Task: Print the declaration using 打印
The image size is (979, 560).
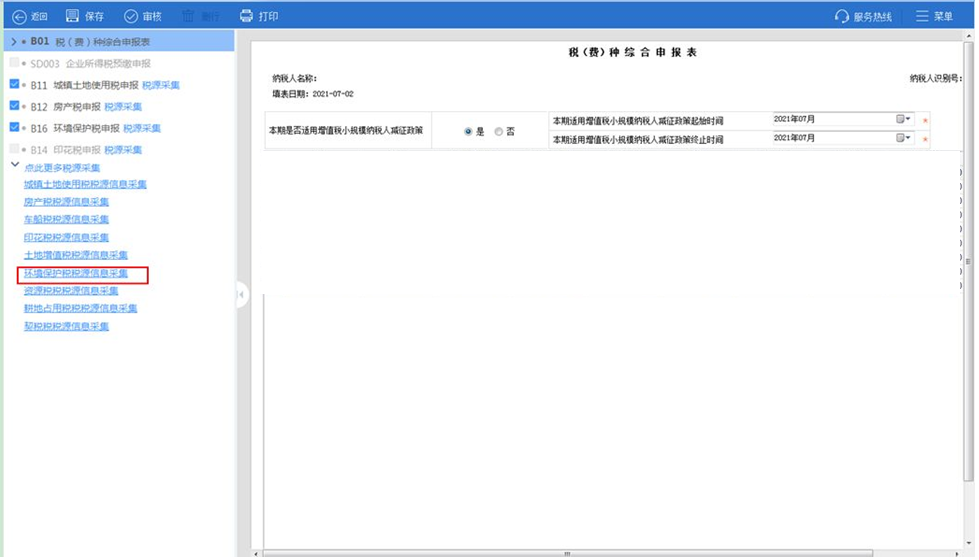Action: (258, 16)
